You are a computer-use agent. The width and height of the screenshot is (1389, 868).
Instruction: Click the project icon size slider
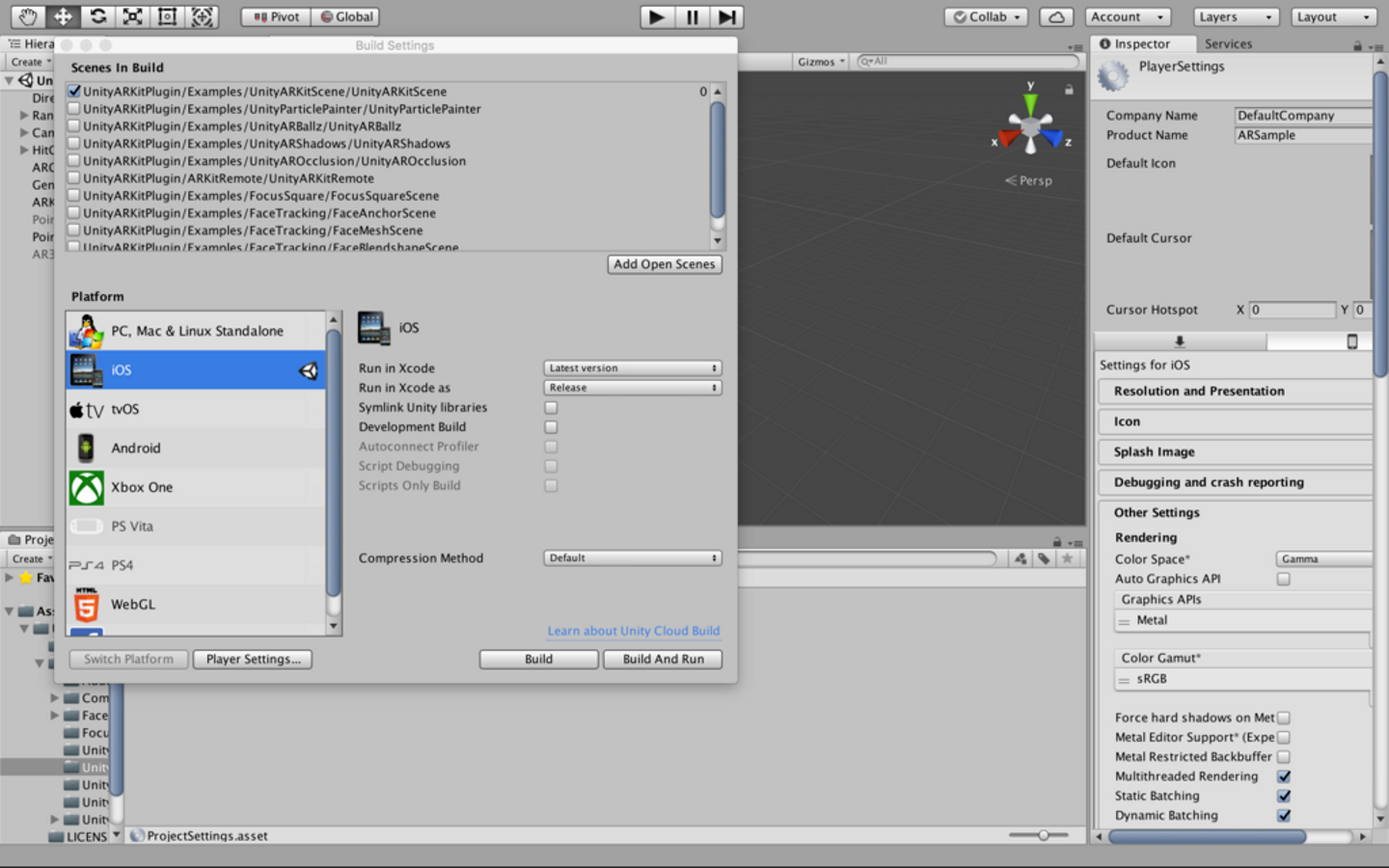[x=1043, y=835]
